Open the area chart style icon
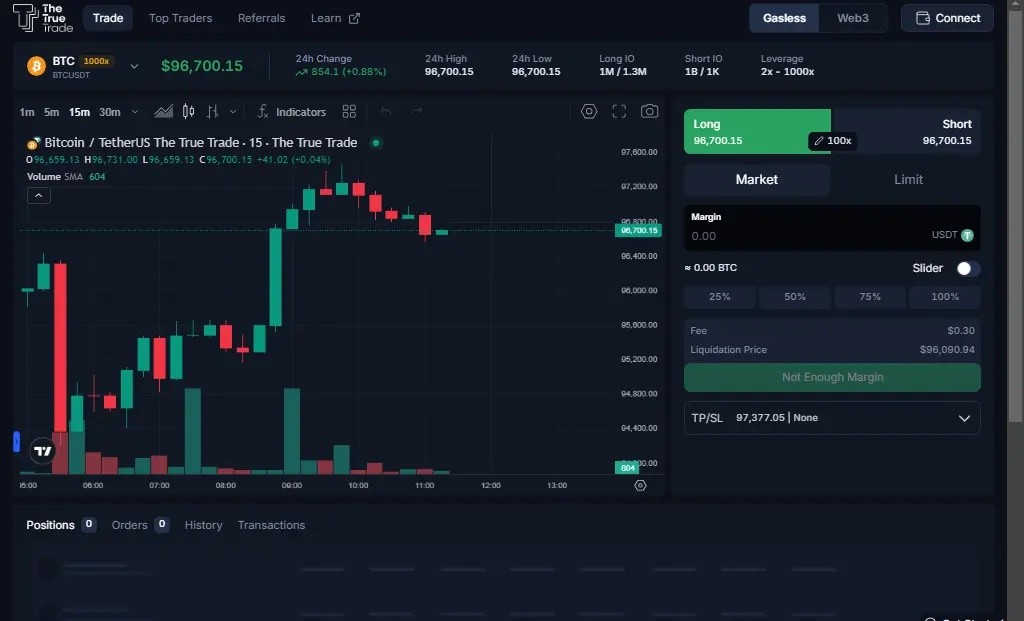1024x621 pixels. [x=163, y=112]
